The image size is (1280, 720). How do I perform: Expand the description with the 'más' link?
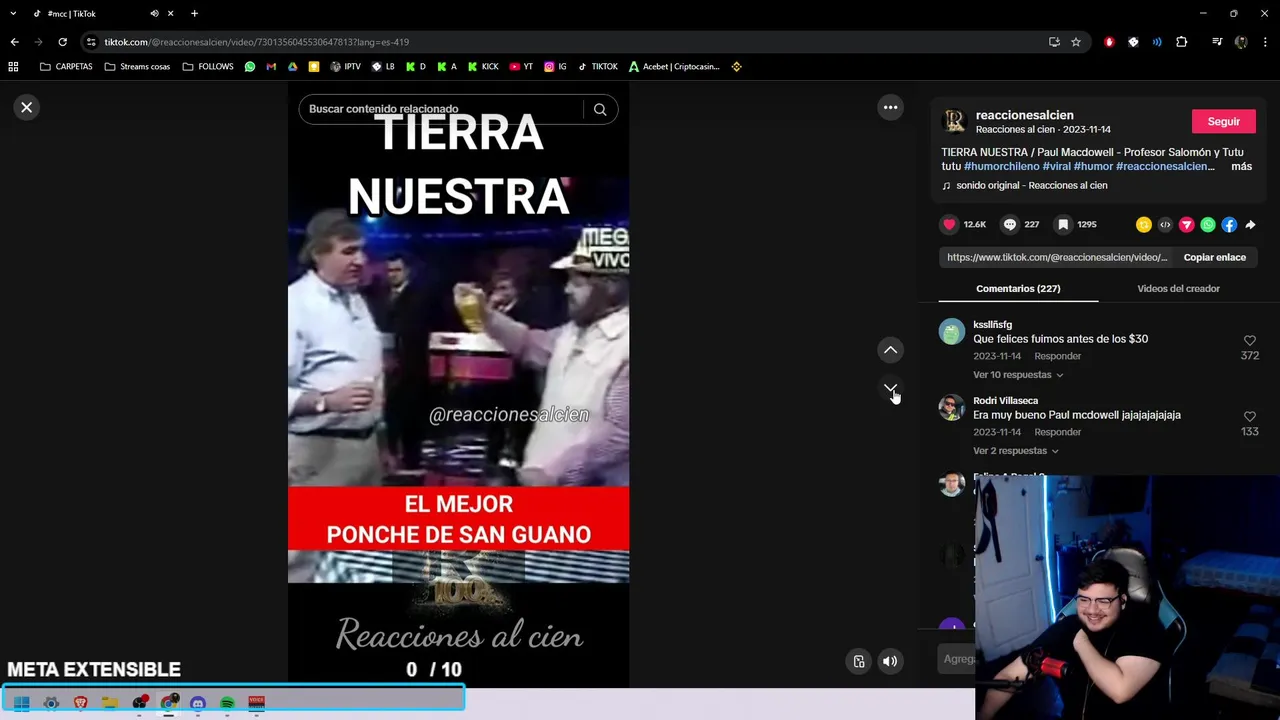coord(1241,166)
